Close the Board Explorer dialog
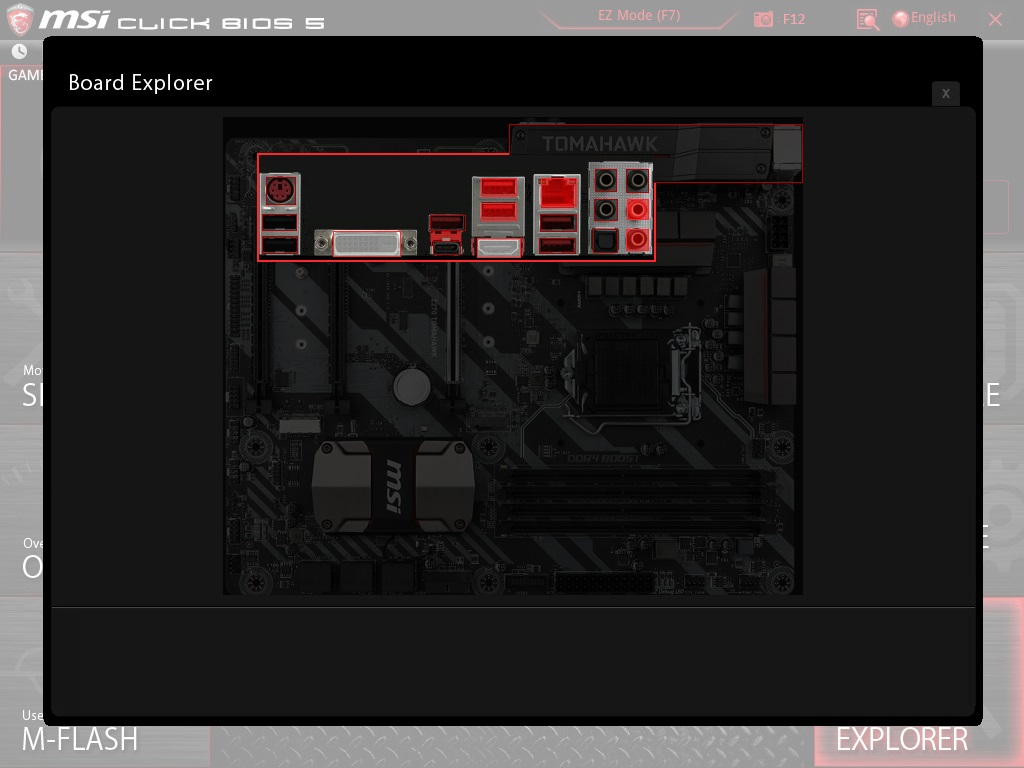Viewport: 1024px width, 768px height. 946,93
